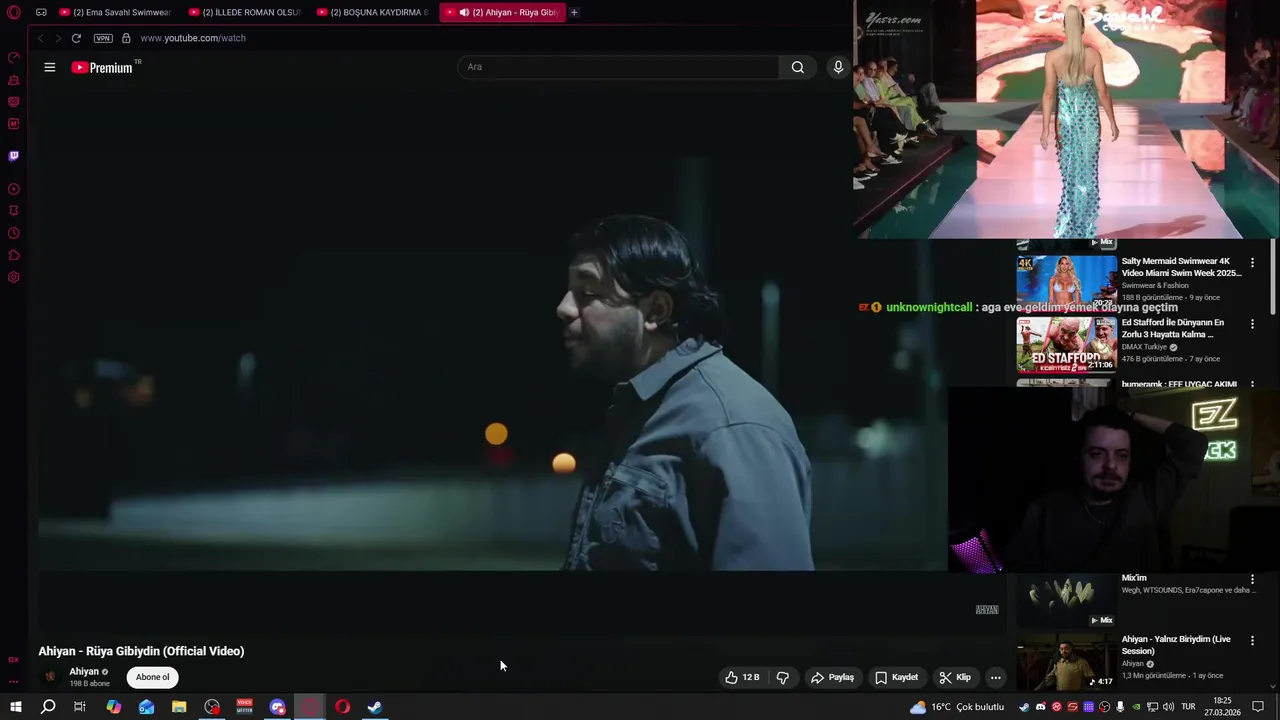The width and height of the screenshot is (1280, 720).
Task: Like the video (12 B)
Action: tap(742, 677)
